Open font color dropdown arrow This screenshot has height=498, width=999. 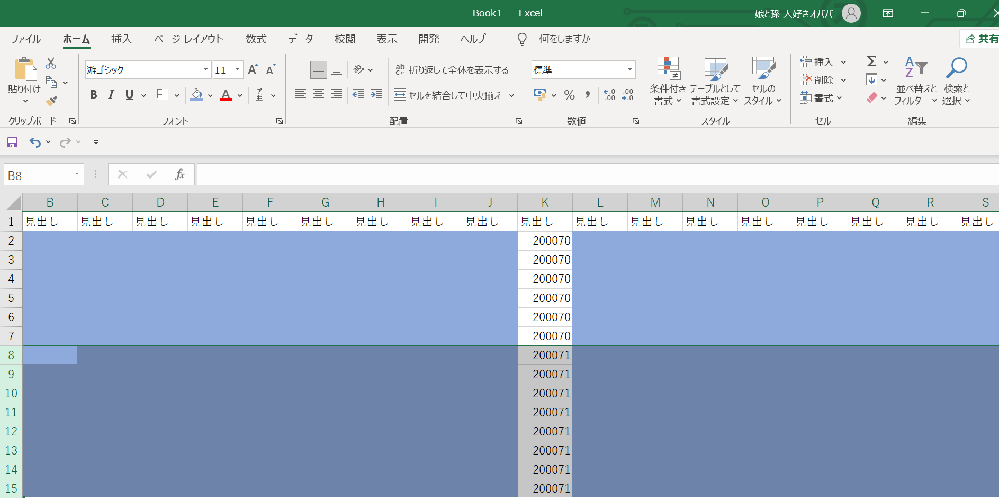[x=240, y=96]
